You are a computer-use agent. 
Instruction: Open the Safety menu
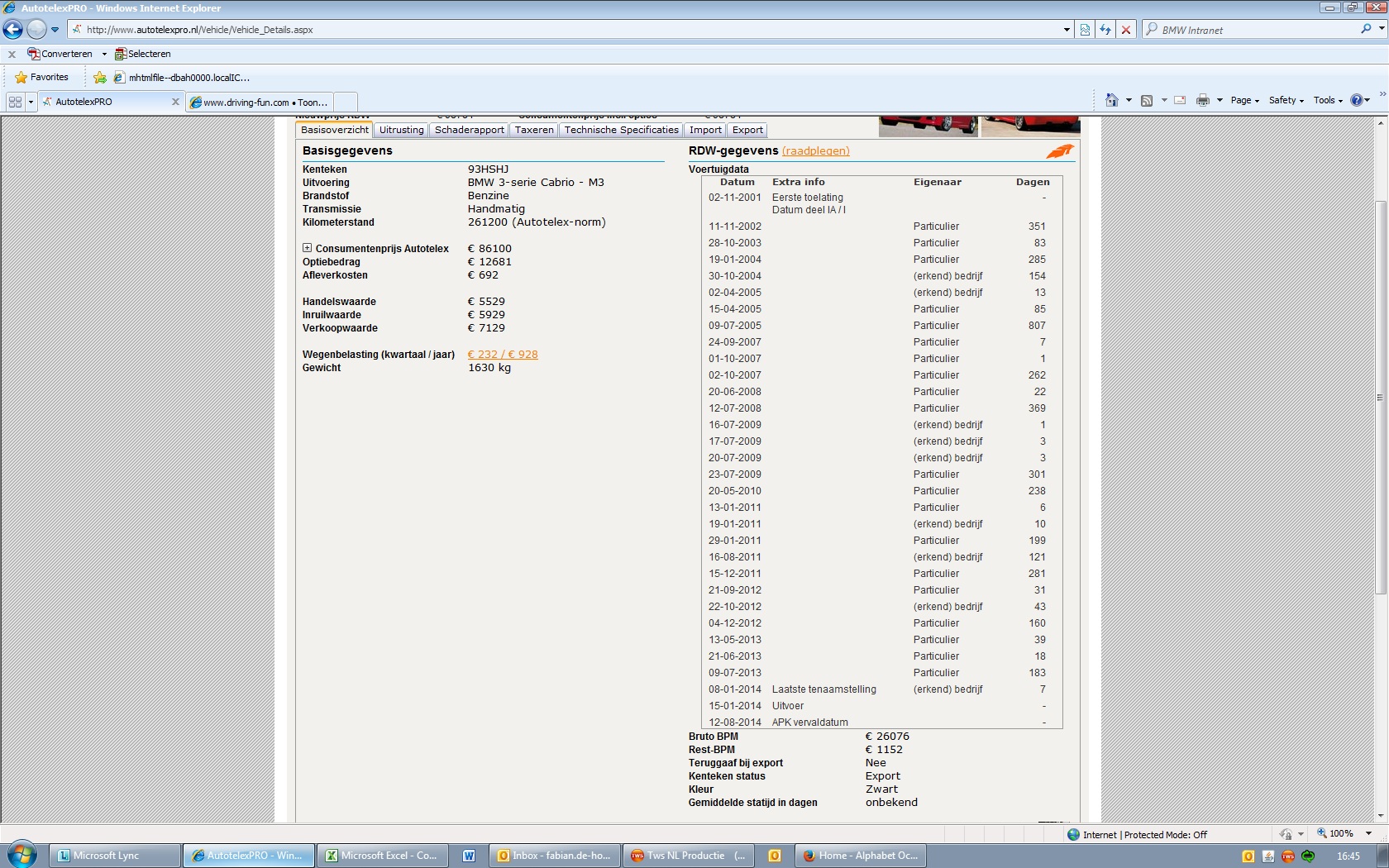point(1286,100)
